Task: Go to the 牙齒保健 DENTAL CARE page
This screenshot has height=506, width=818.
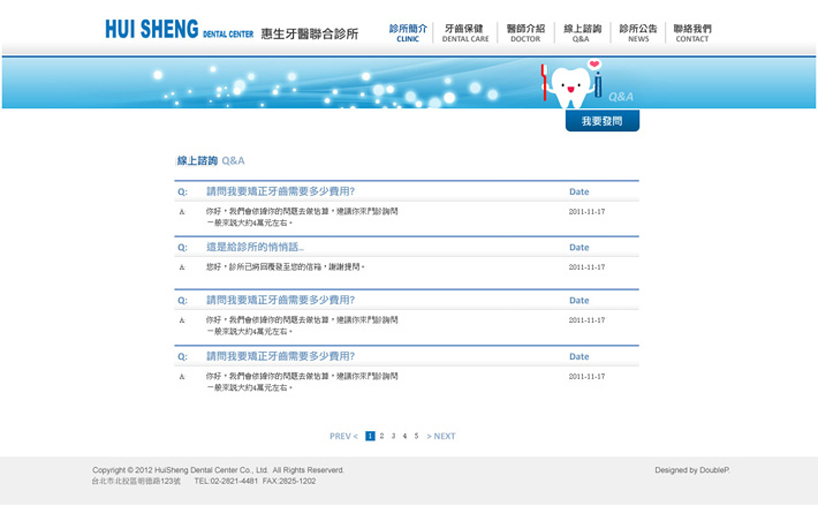Action: pyautogui.click(x=465, y=33)
